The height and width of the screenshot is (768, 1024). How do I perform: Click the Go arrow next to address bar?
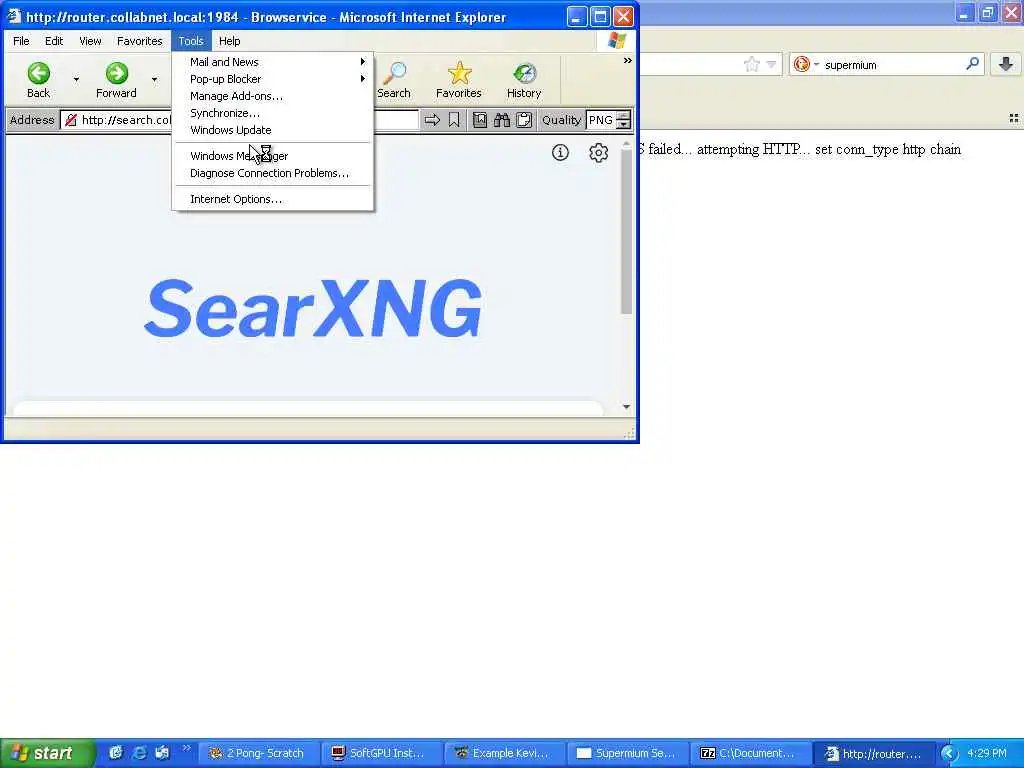tap(432, 120)
